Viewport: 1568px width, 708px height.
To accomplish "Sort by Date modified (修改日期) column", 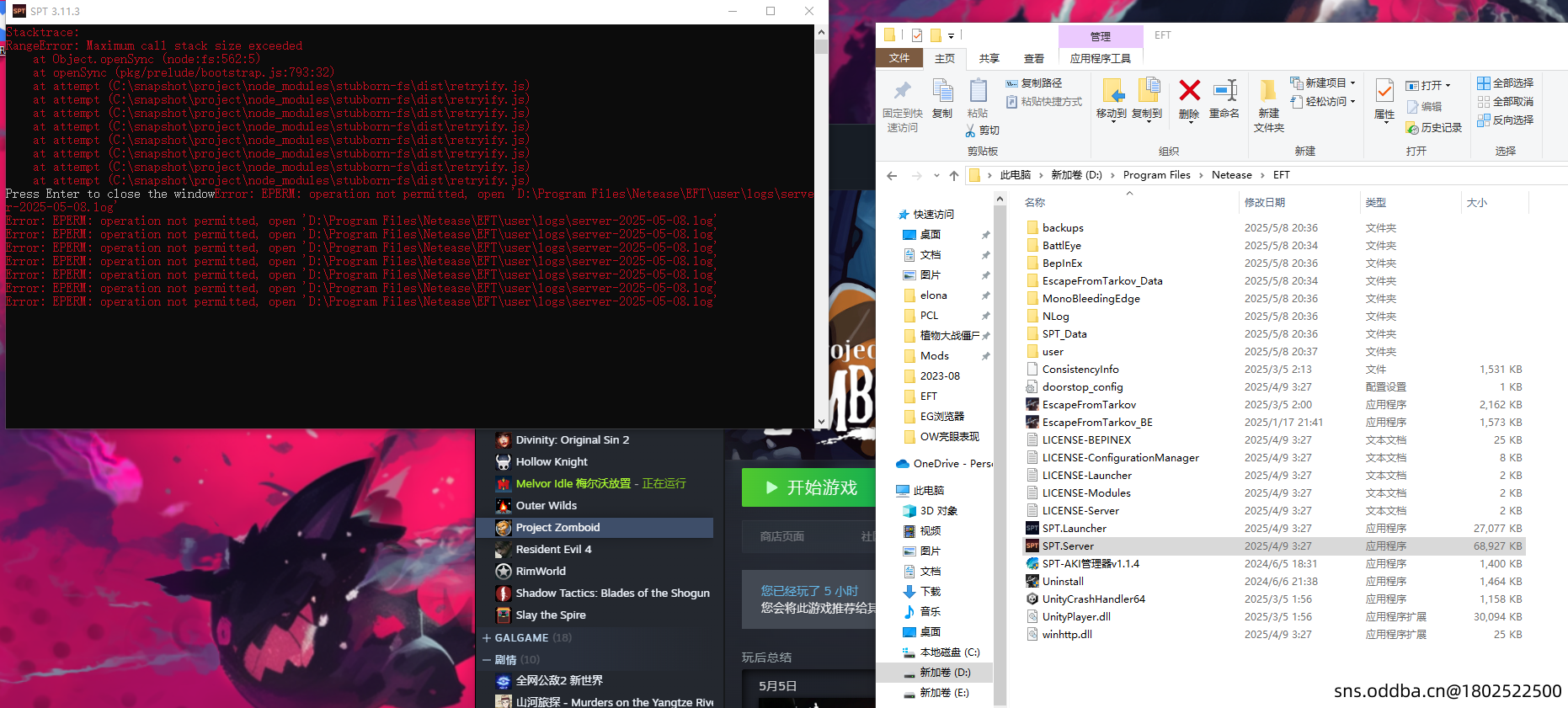I will (1265, 203).
